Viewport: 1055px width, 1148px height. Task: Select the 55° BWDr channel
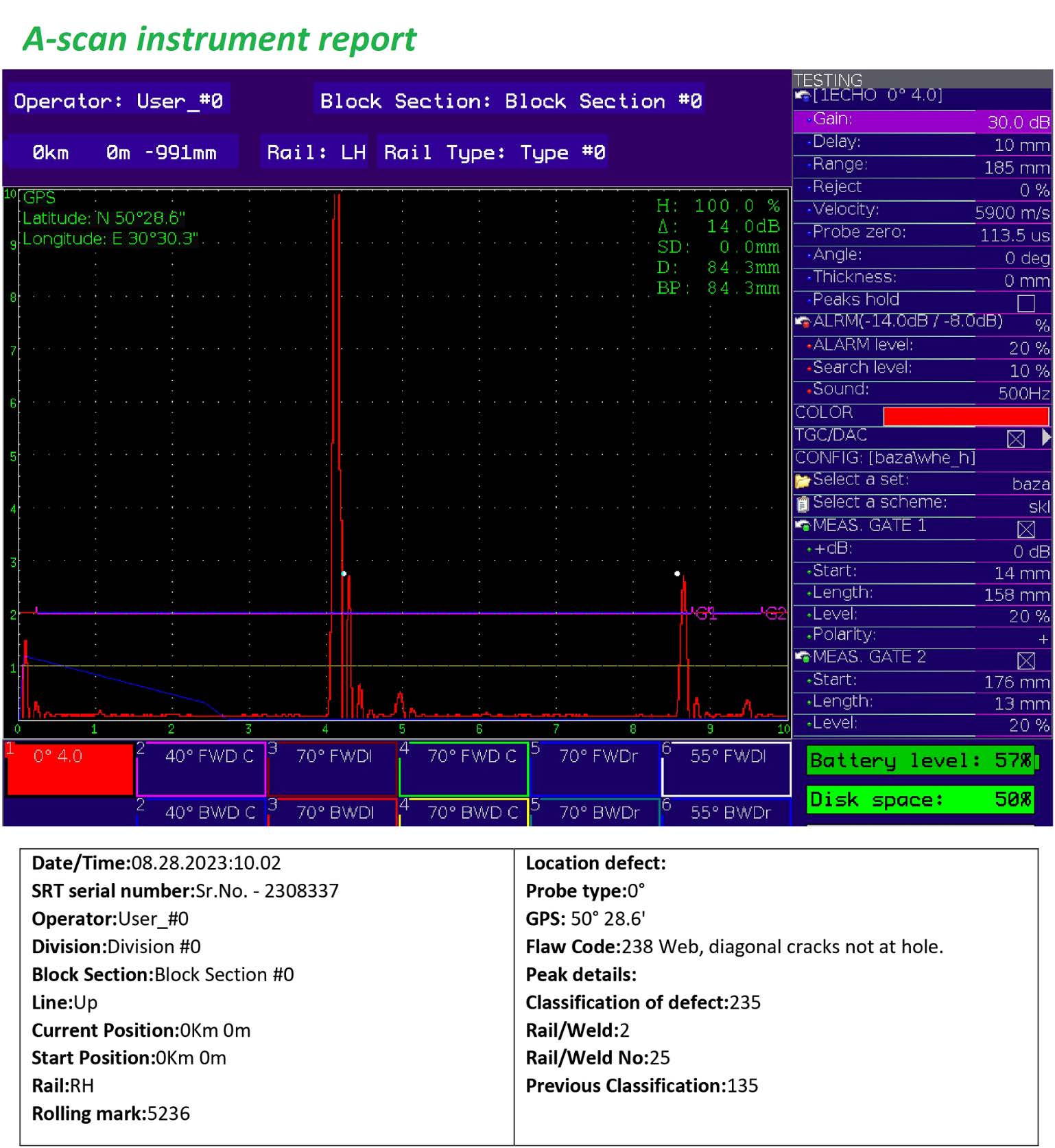click(726, 812)
